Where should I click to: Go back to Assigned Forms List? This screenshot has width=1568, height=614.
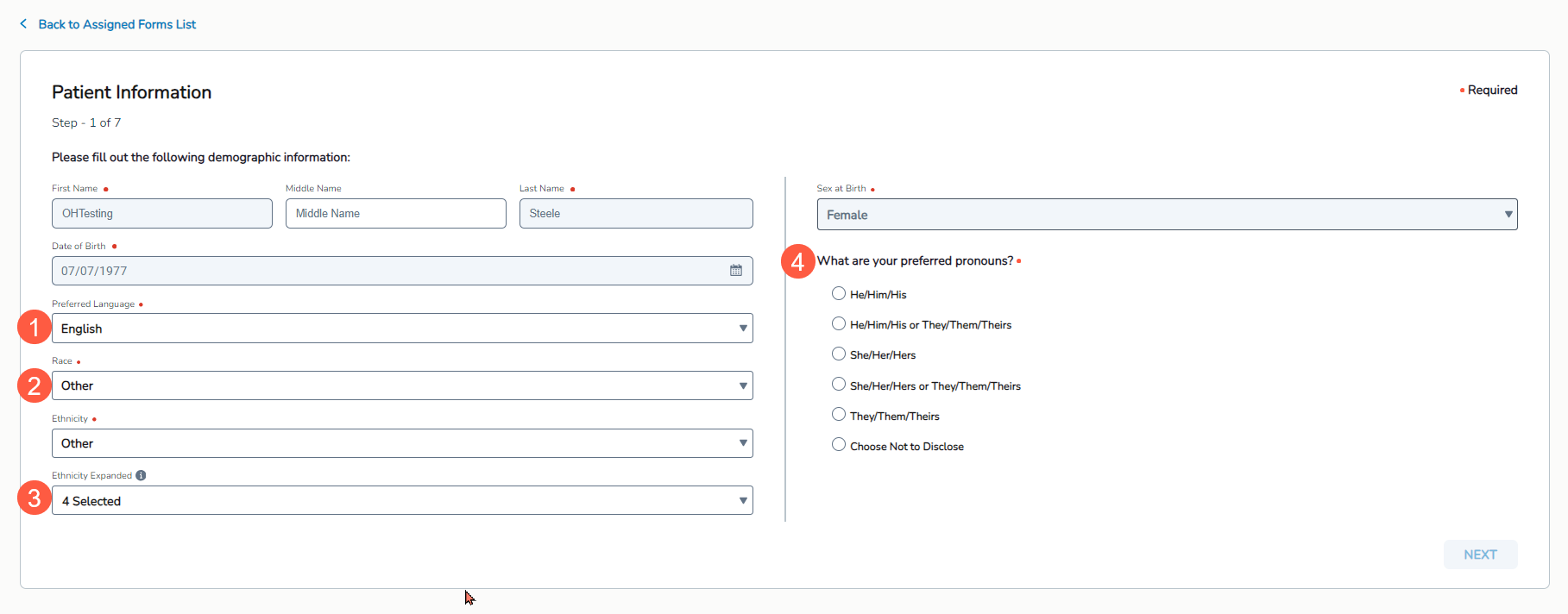[116, 24]
